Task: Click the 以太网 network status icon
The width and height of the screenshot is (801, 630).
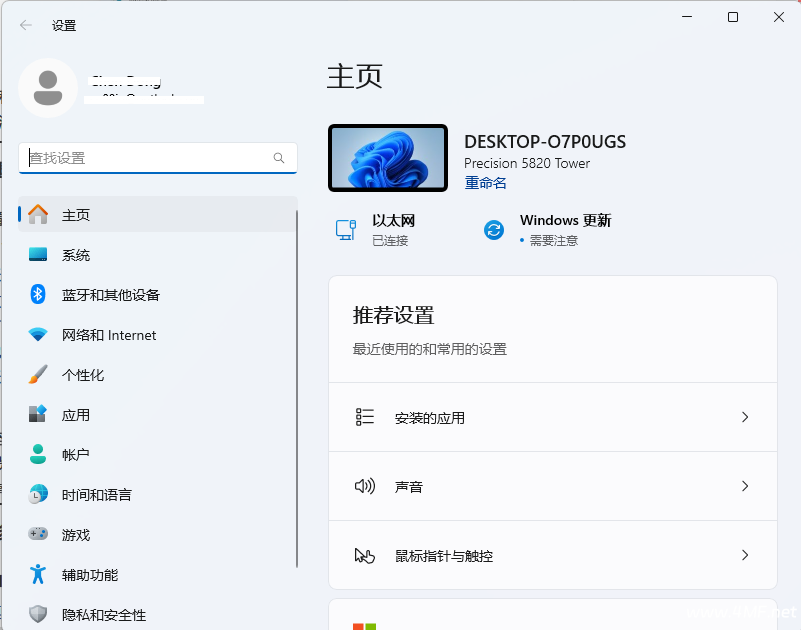Action: 346,229
